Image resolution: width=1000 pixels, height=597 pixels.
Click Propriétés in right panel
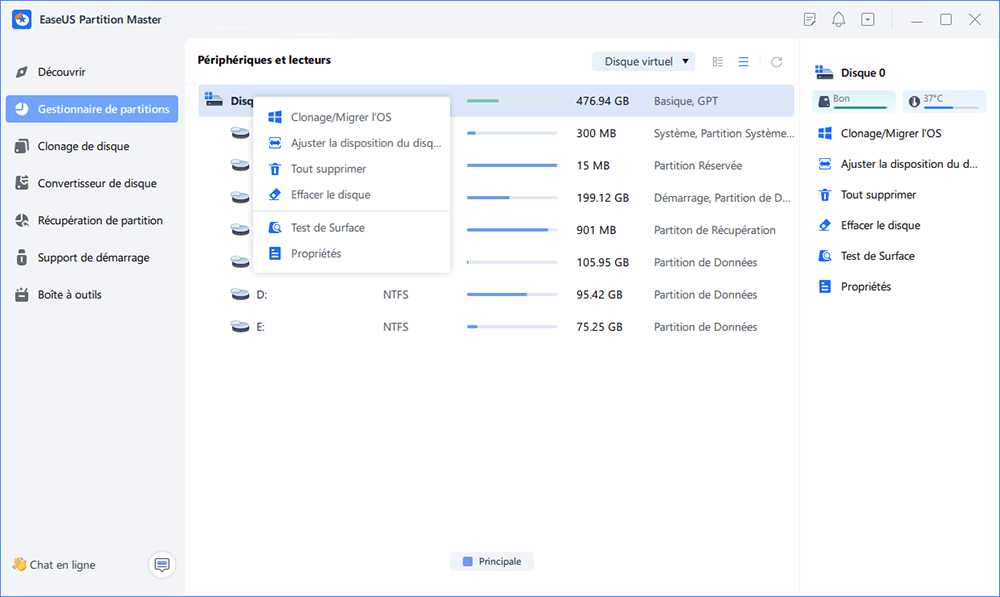tap(854, 286)
